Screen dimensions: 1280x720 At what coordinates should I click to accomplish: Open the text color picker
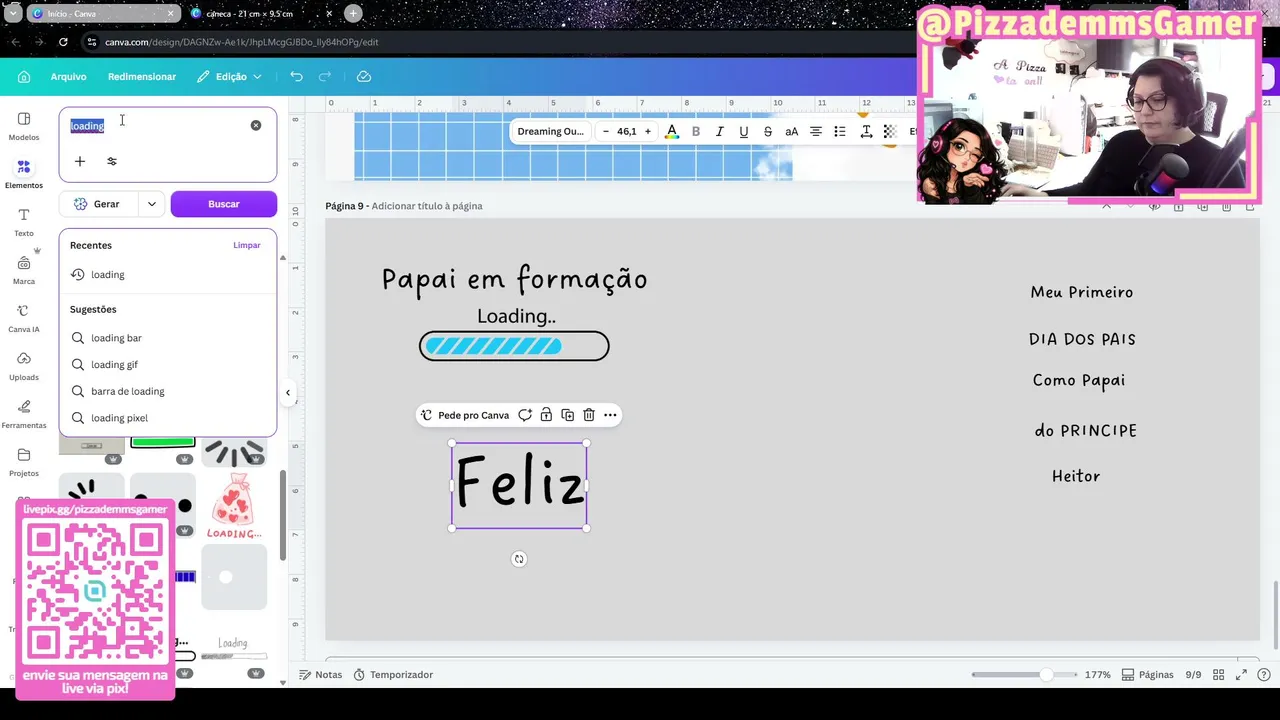(672, 131)
